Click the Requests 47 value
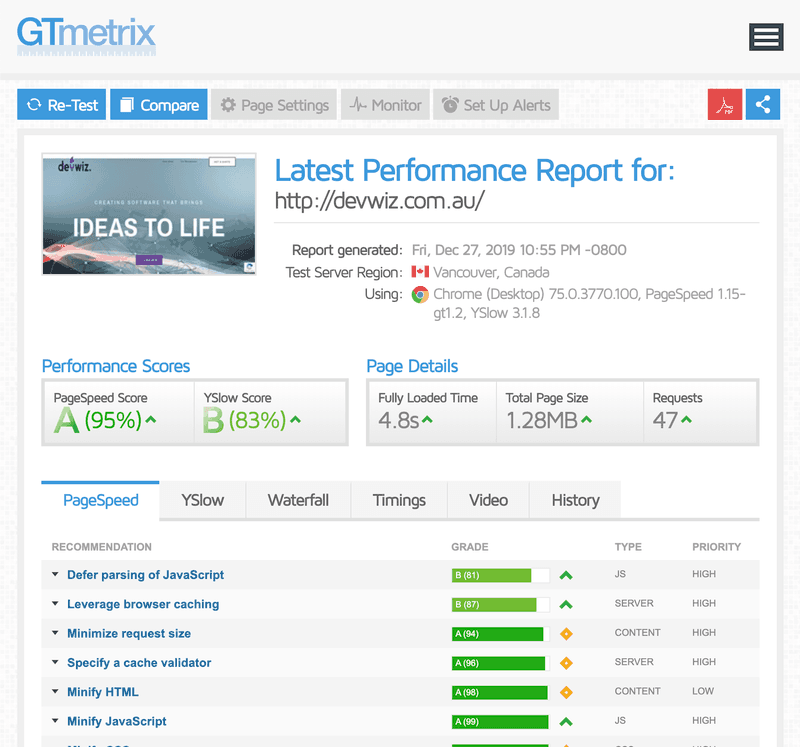Screen dimensions: 800x747 [665, 420]
